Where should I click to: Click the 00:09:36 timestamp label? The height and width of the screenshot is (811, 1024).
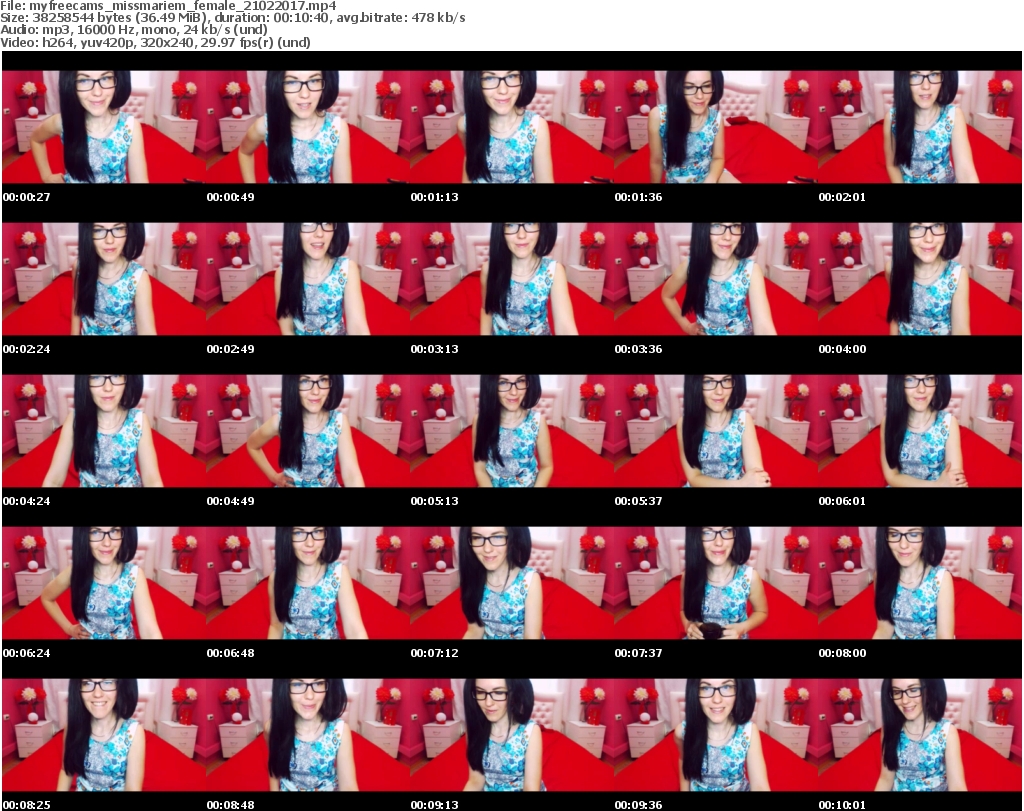(x=638, y=805)
